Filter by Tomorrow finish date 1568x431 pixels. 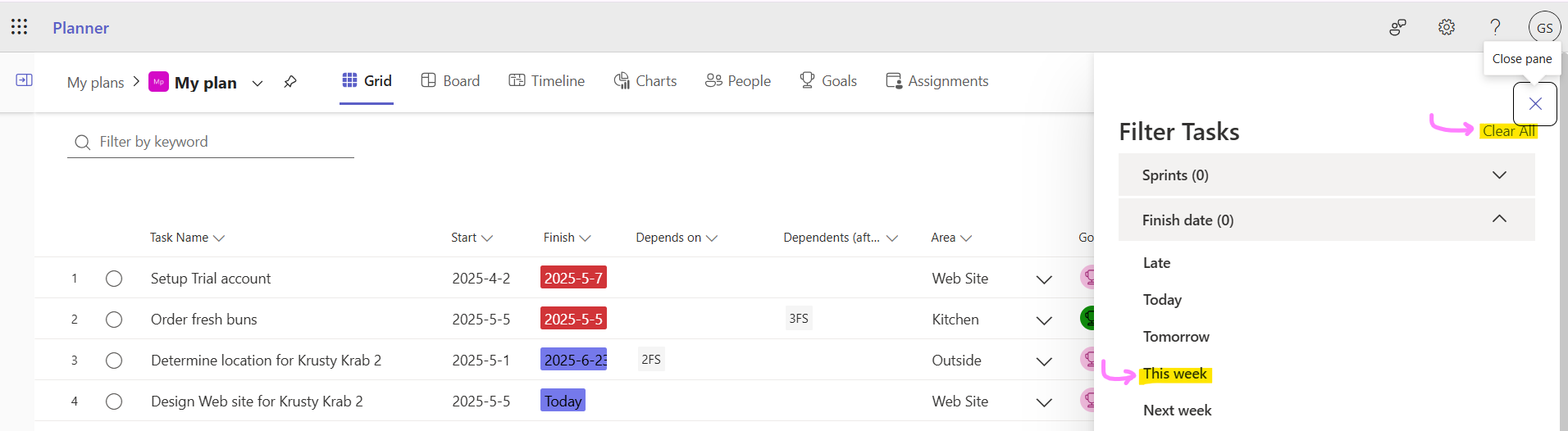(x=1176, y=337)
